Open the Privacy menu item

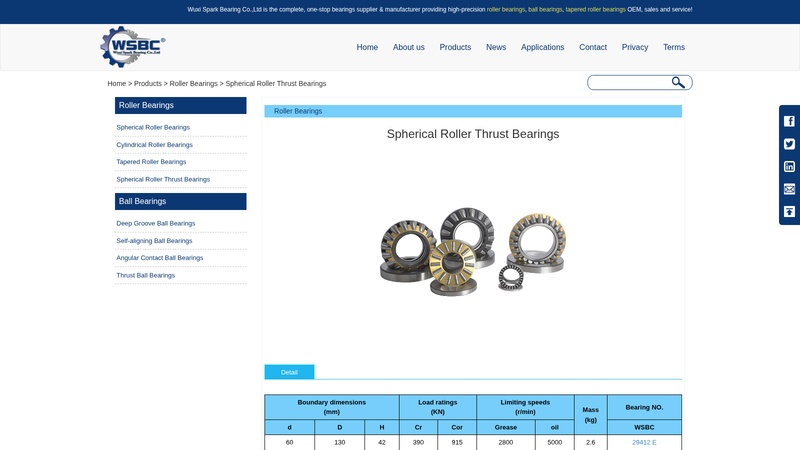635,47
